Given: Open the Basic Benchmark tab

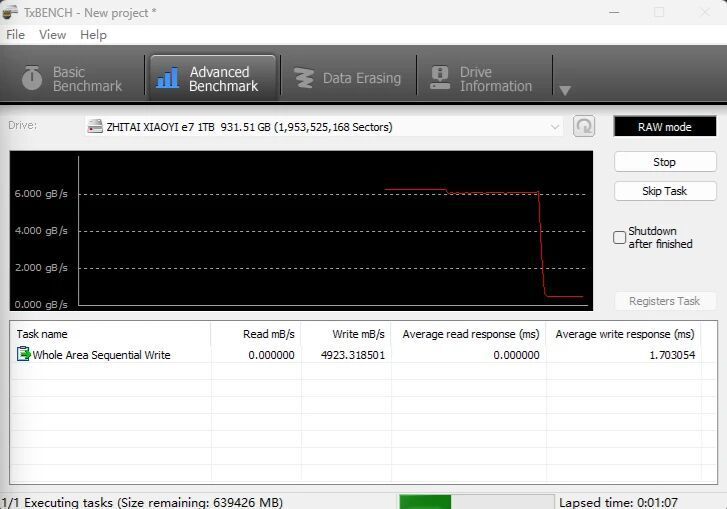Looking at the screenshot, I should tap(72, 78).
